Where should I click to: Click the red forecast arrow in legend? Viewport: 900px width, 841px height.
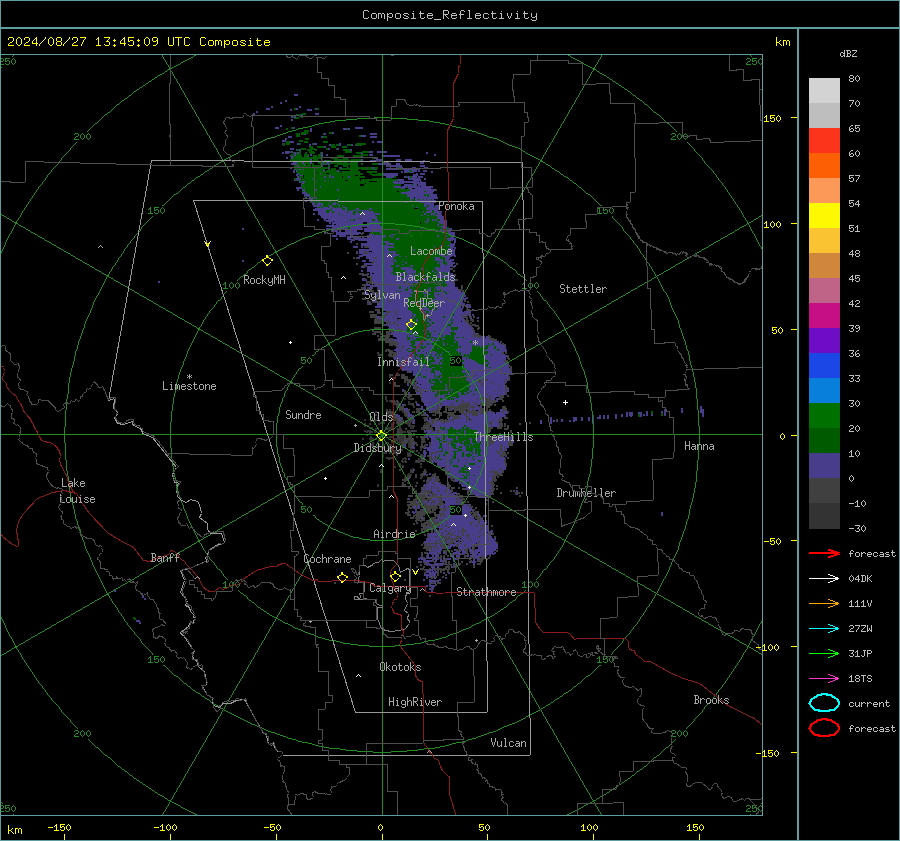click(x=824, y=553)
